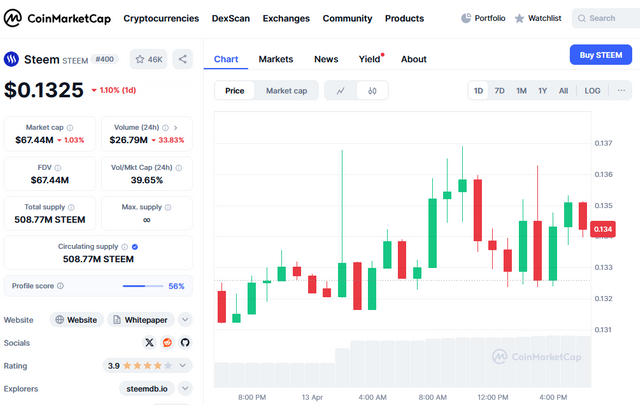Select the Market cap chart toggle
Image resolution: width=640 pixels, height=405 pixels.
click(x=286, y=91)
